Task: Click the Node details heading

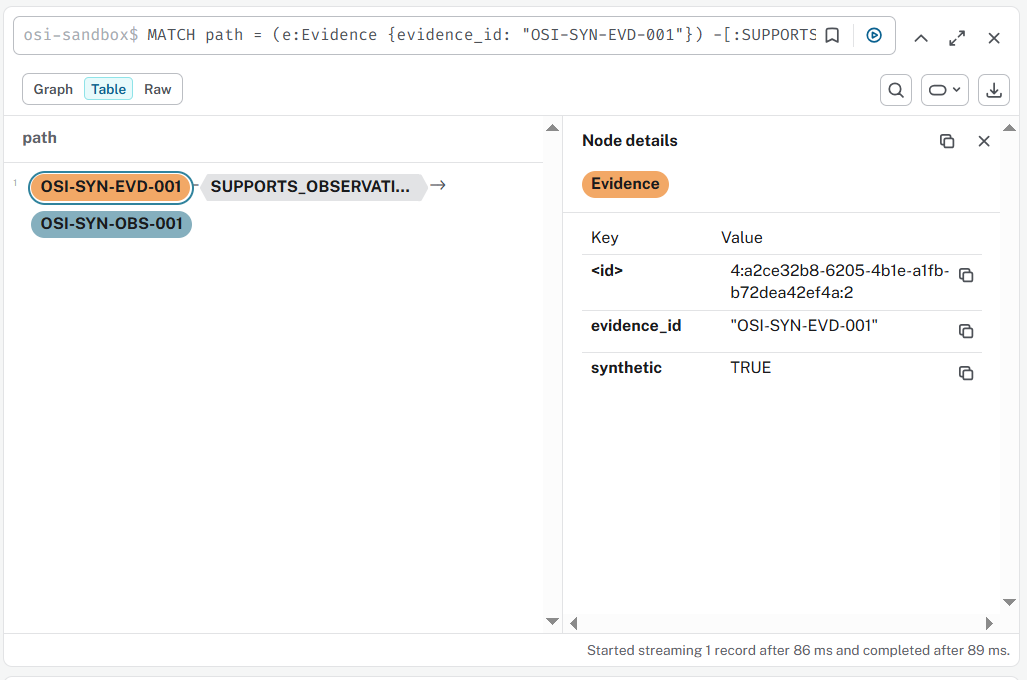Action: [x=629, y=141]
